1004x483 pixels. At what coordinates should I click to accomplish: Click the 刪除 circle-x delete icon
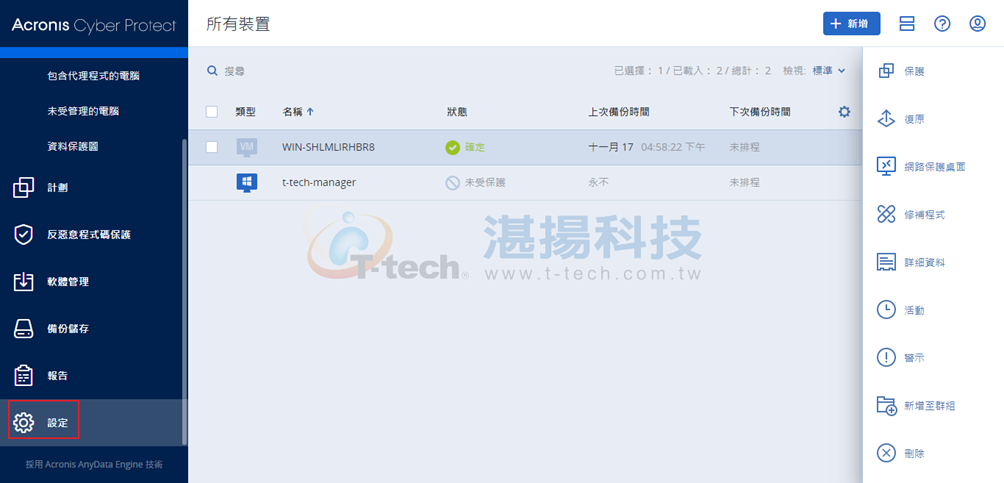886,453
